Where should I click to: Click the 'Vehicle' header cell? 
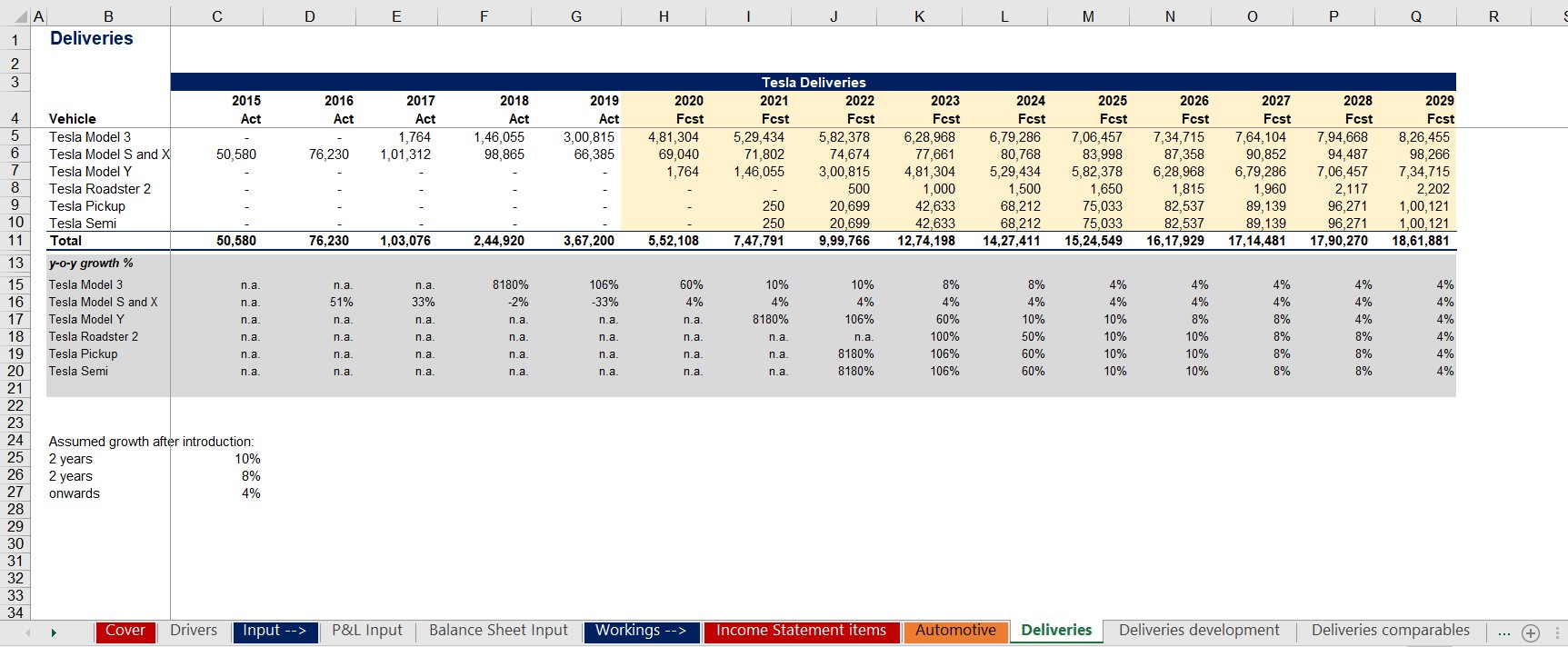[x=72, y=119]
